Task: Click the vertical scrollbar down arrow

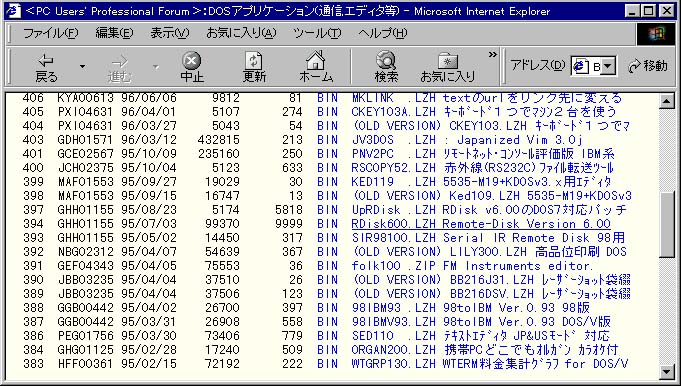Action: pos(666,372)
